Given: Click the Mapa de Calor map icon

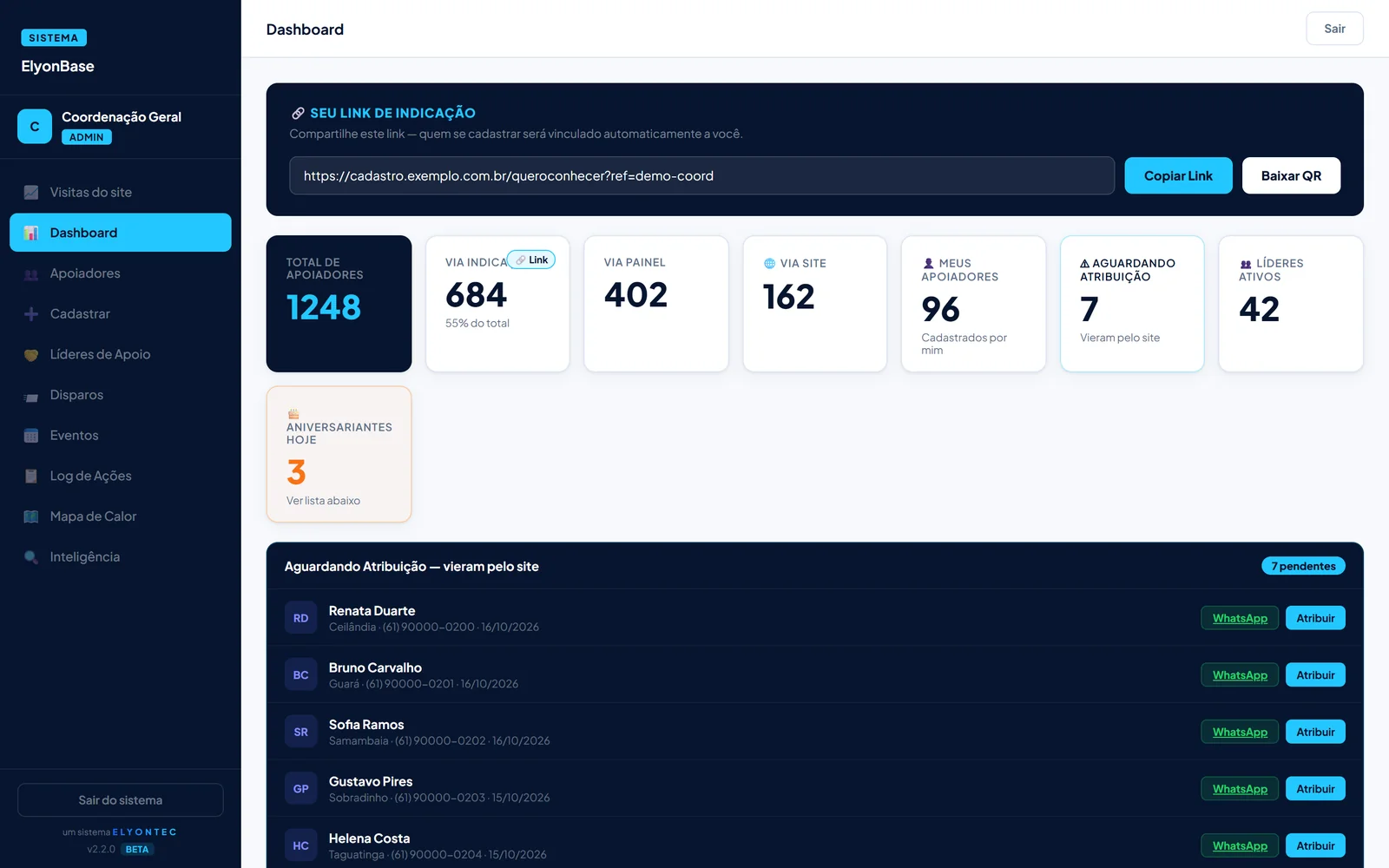Looking at the screenshot, I should pyautogui.click(x=31, y=516).
